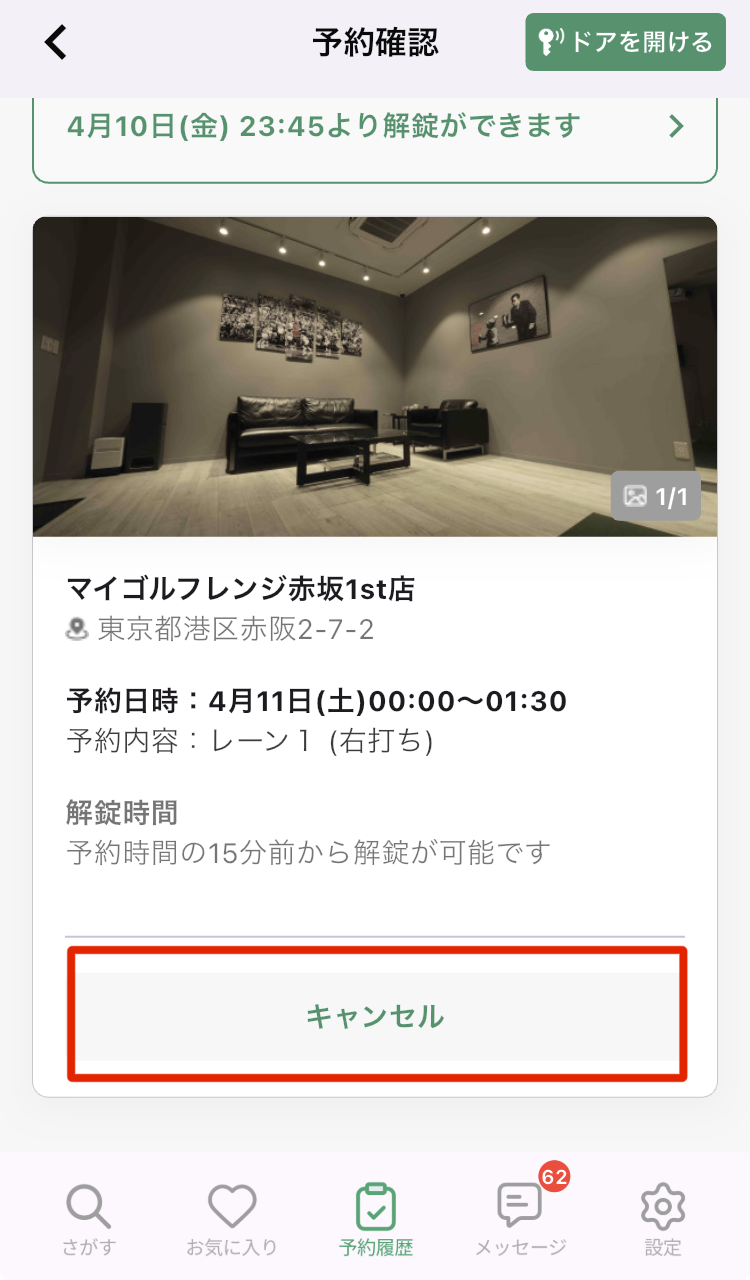
Task: Tap the キャンセル button
Action: 376,1016
